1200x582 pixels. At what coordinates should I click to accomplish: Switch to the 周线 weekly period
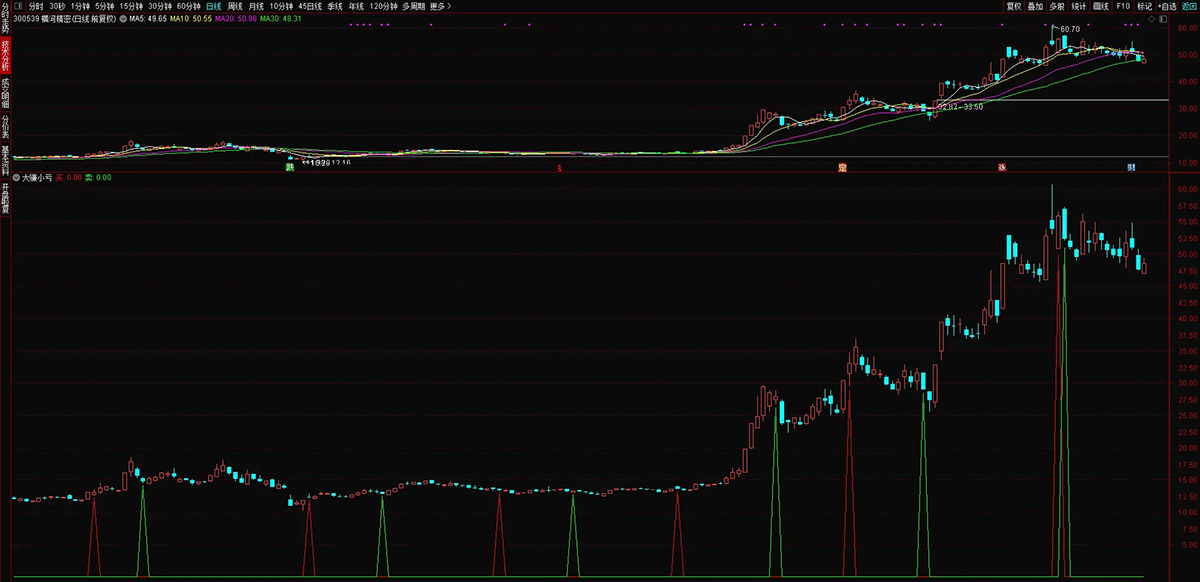click(236, 6)
